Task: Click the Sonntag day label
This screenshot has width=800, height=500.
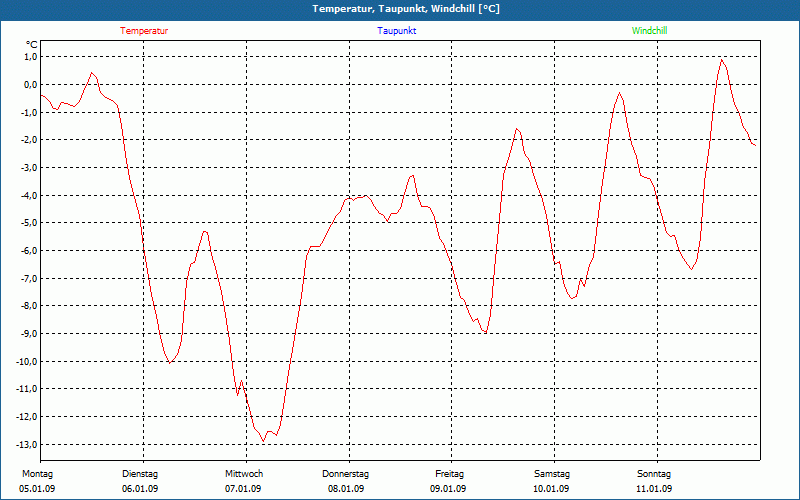Action: tap(654, 474)
